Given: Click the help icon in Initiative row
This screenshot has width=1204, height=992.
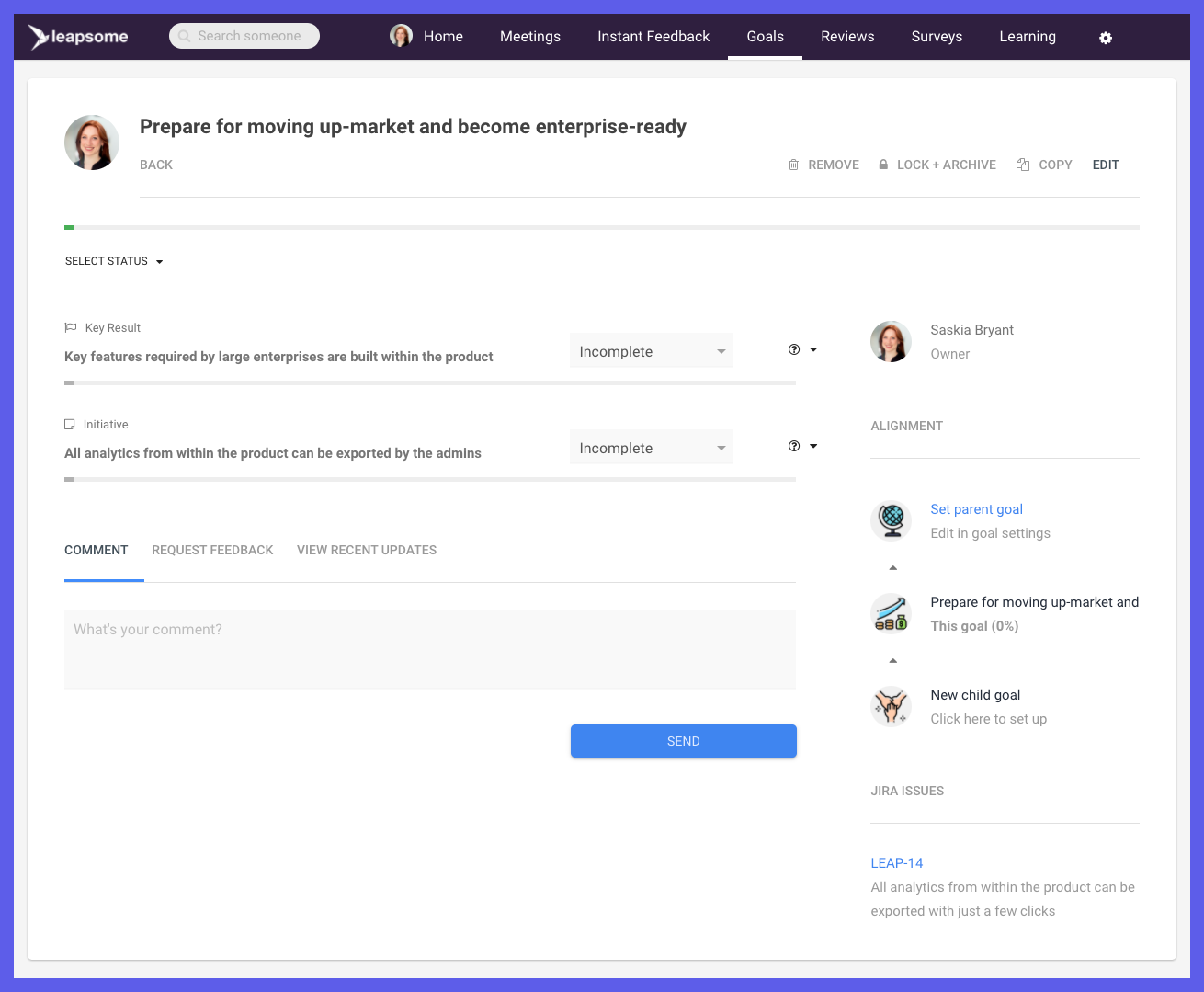Looking at the screenshot, I should (x=794, y=446).
